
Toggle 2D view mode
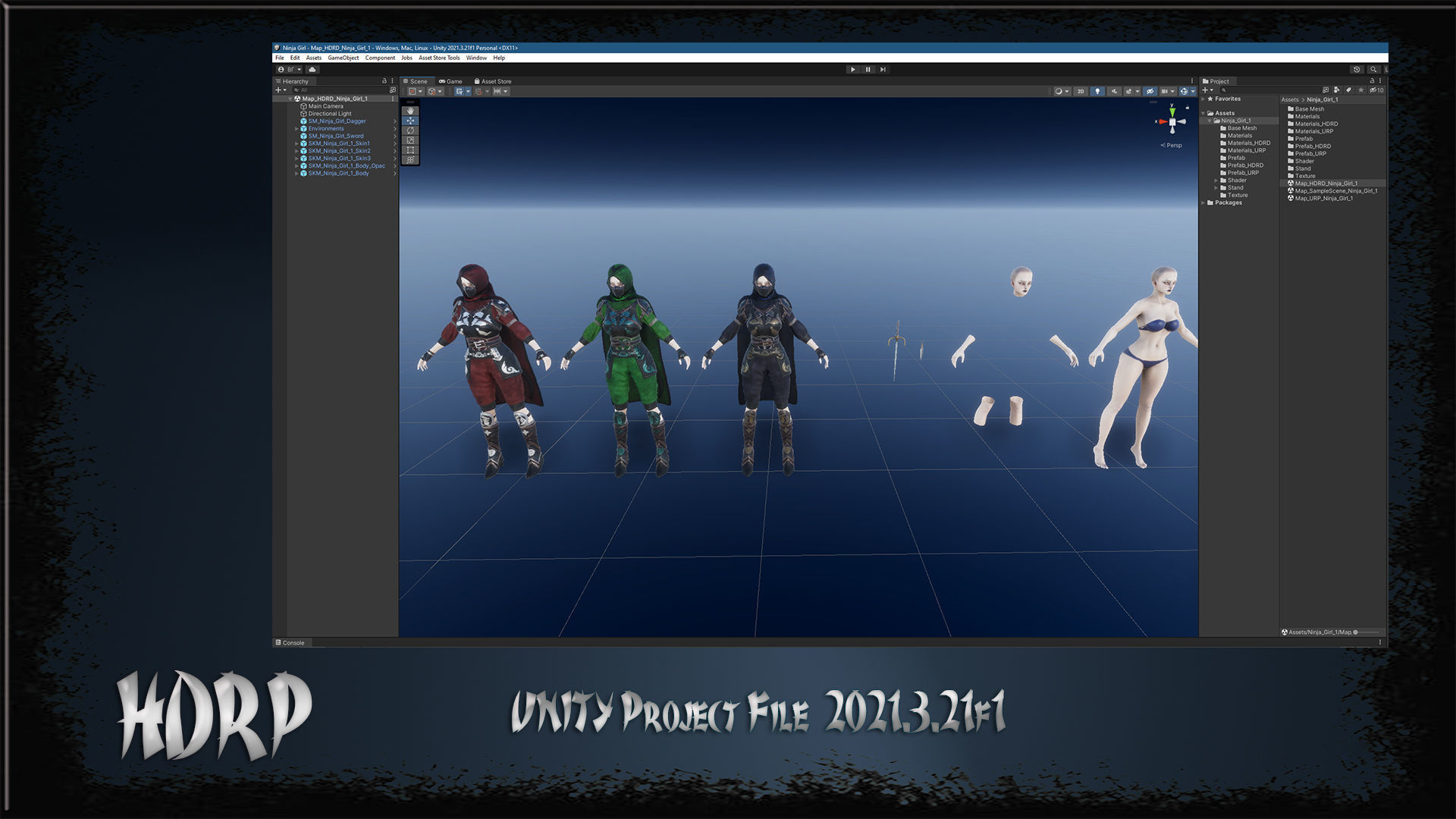pos(1081,92)
